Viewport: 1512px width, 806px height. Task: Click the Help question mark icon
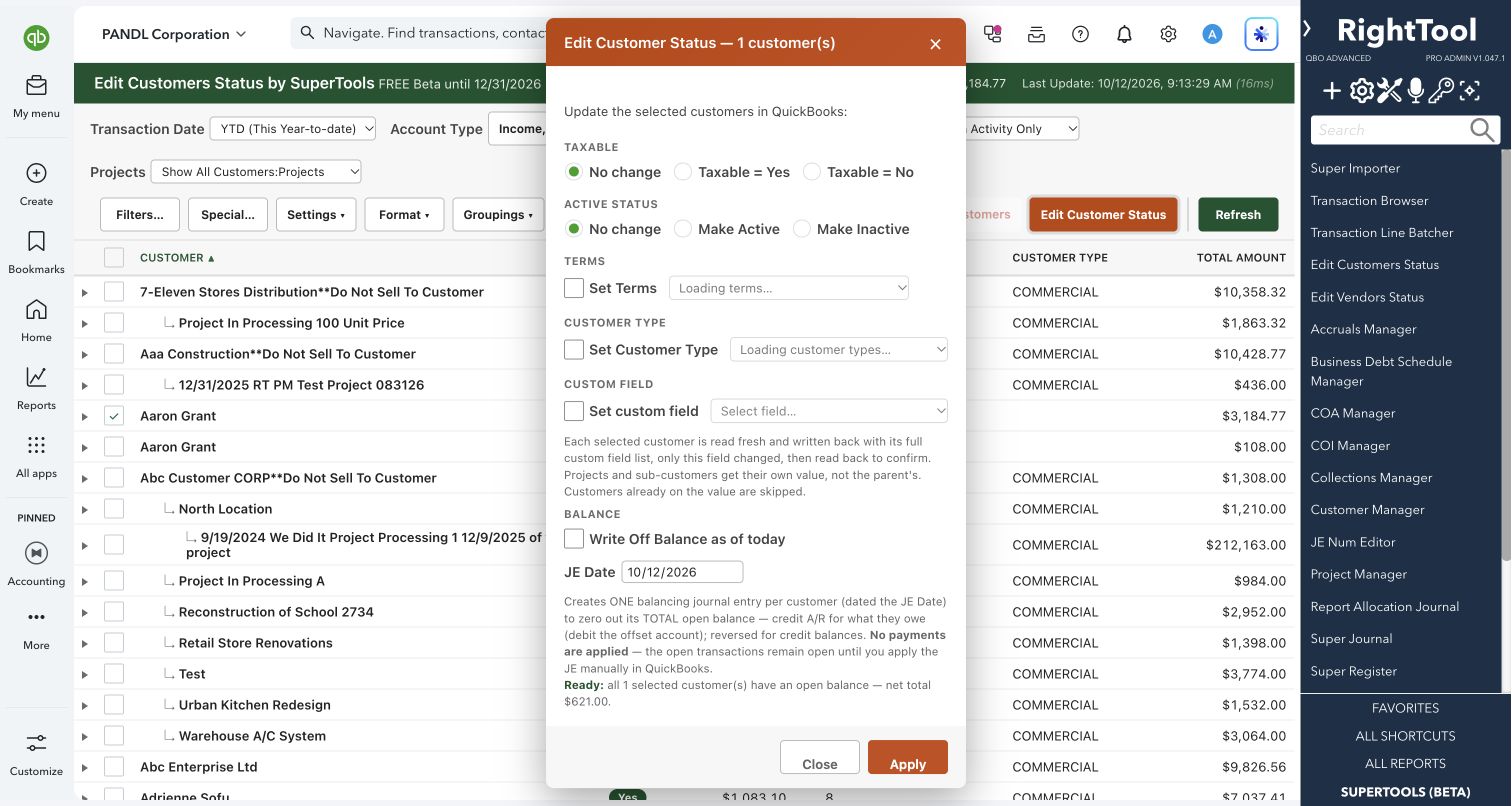[1080, 34]
